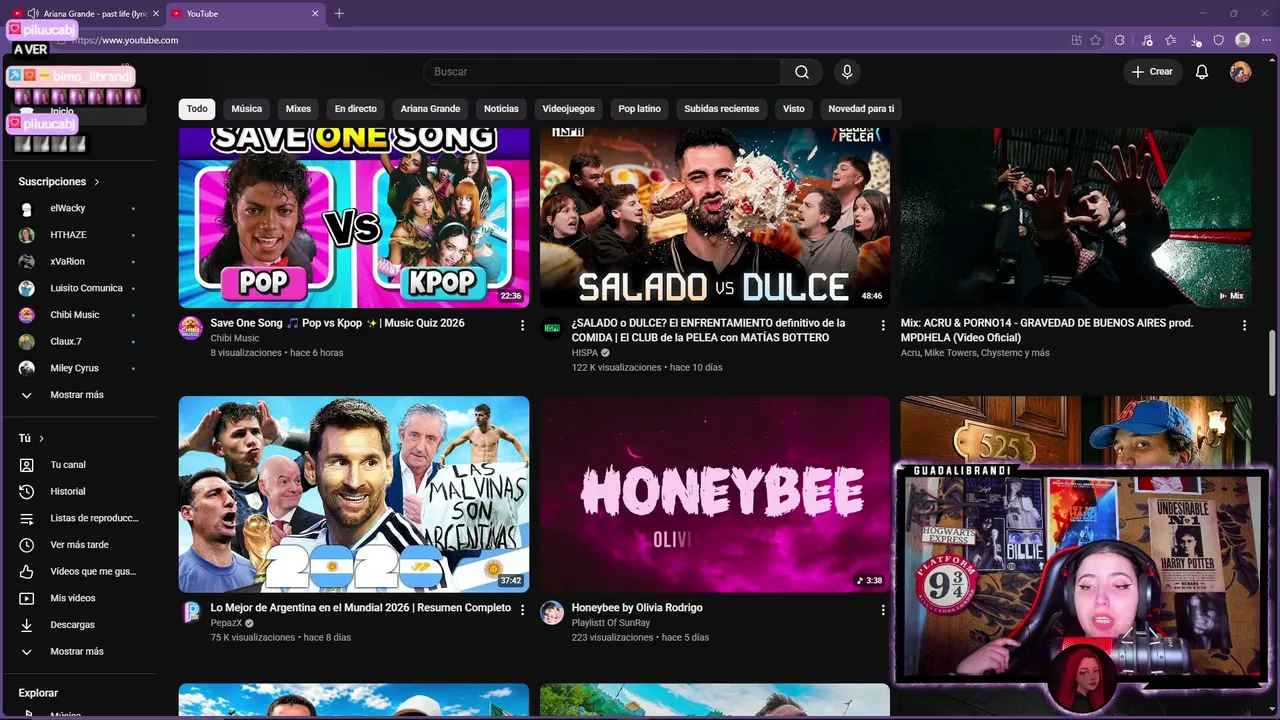Open browser favorites list icon
1280x720 pixels.
pos(1171,40)
